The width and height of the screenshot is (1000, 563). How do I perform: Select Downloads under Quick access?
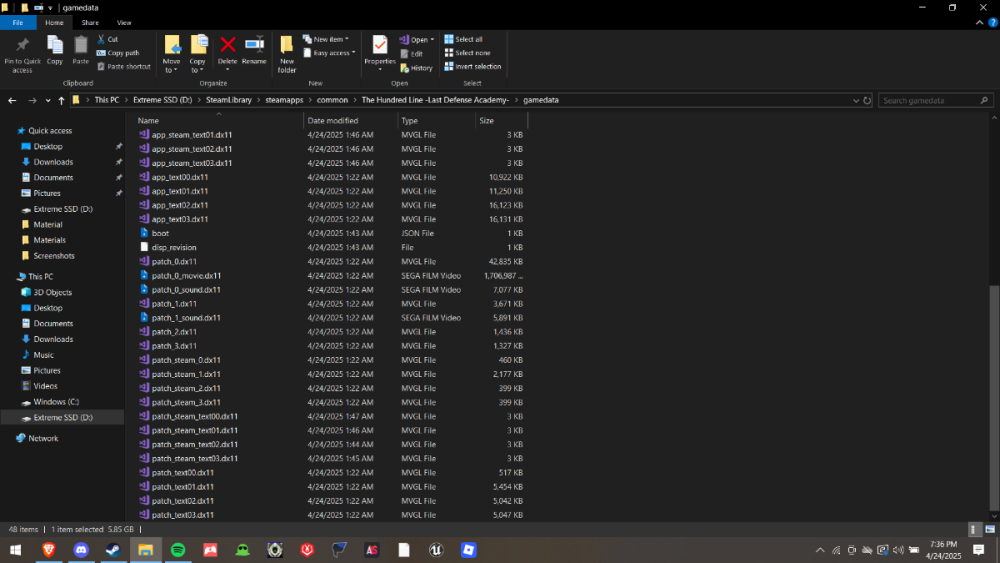(x=53, y=162)
